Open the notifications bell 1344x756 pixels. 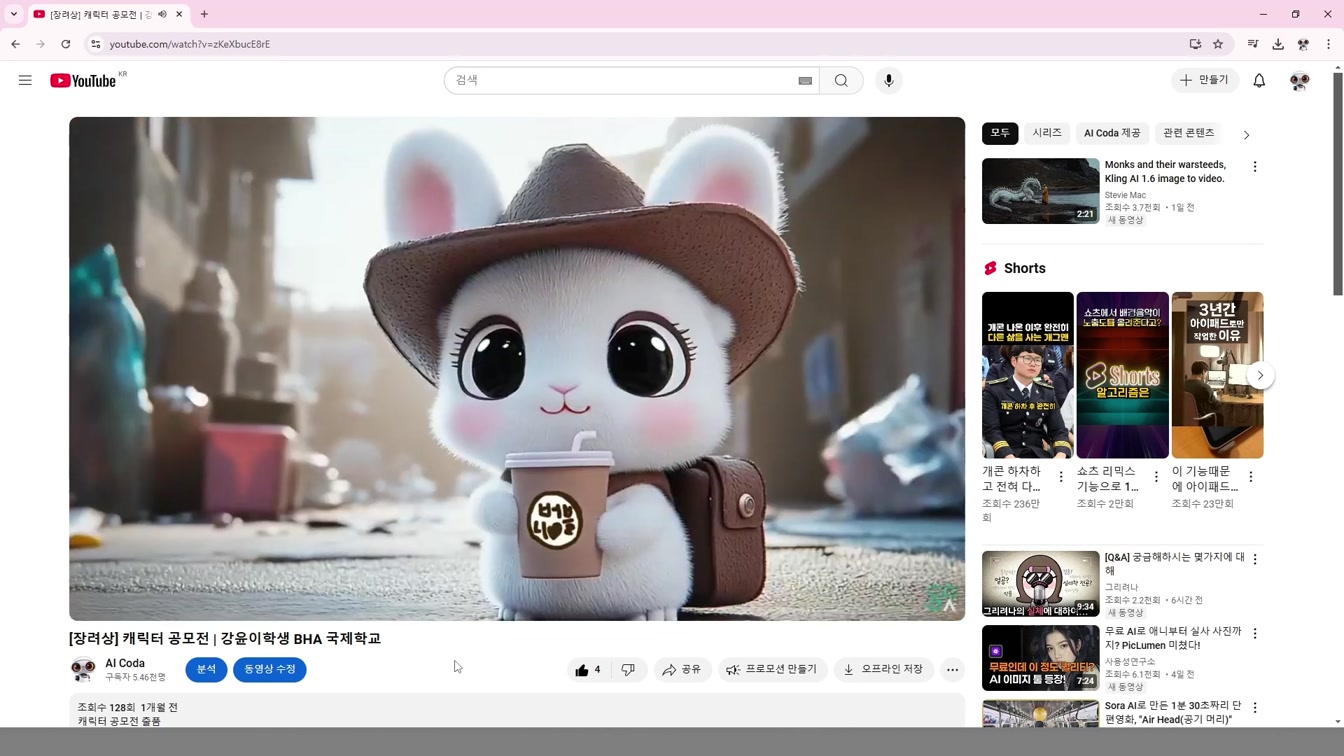point(1259,80)
